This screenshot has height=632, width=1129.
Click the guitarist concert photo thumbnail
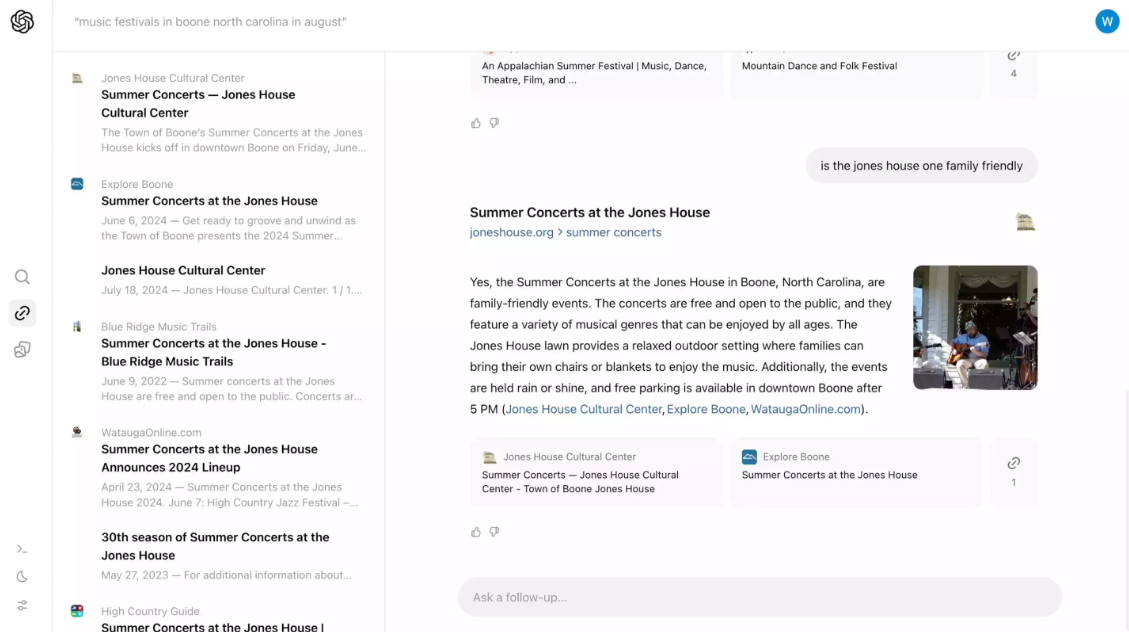click(975, 327)
